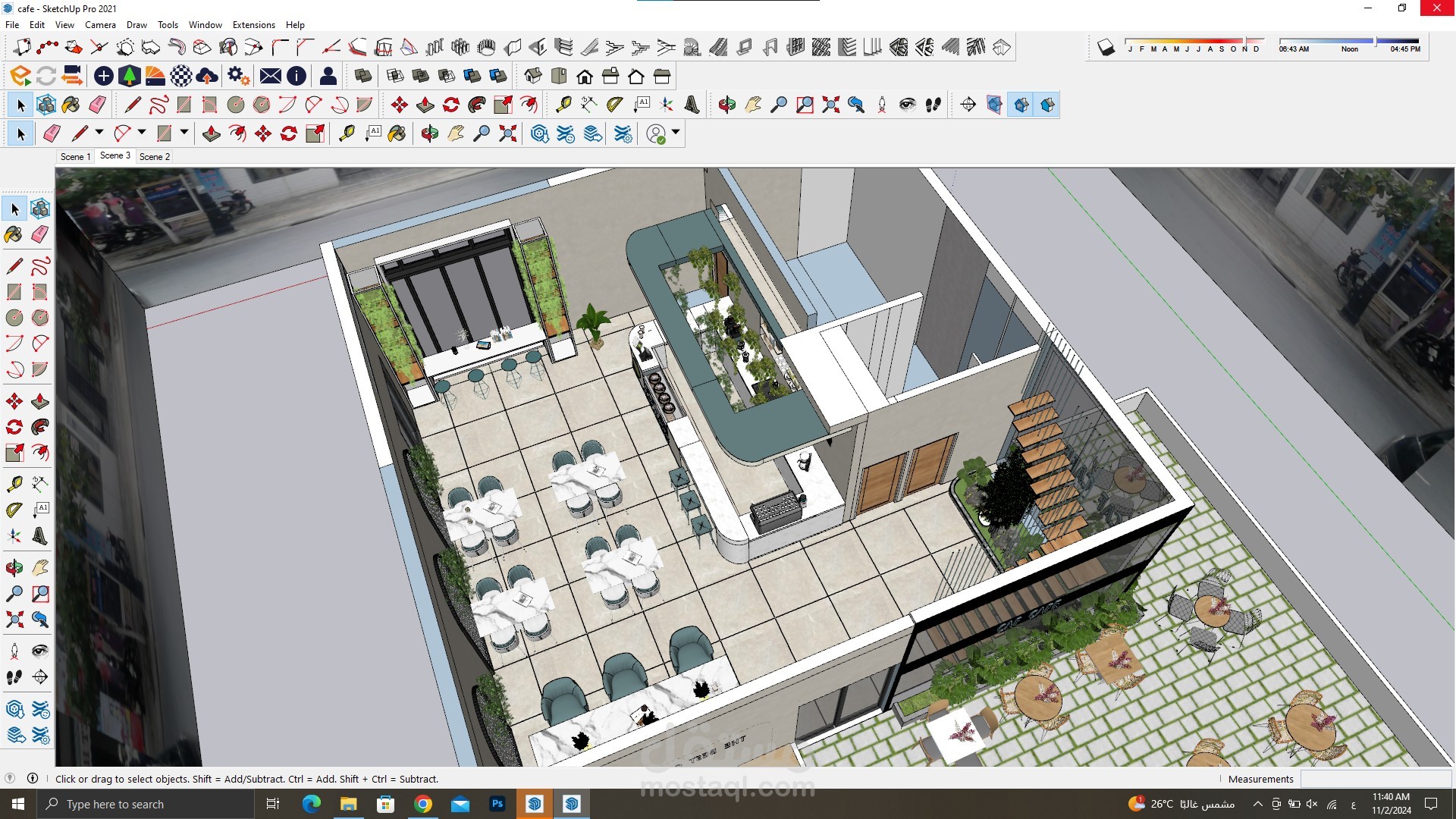The width and height of the screenshot is (1456, 819).
Task: Open Enscape settings gear icon
Action: click(x=238, y=76)
